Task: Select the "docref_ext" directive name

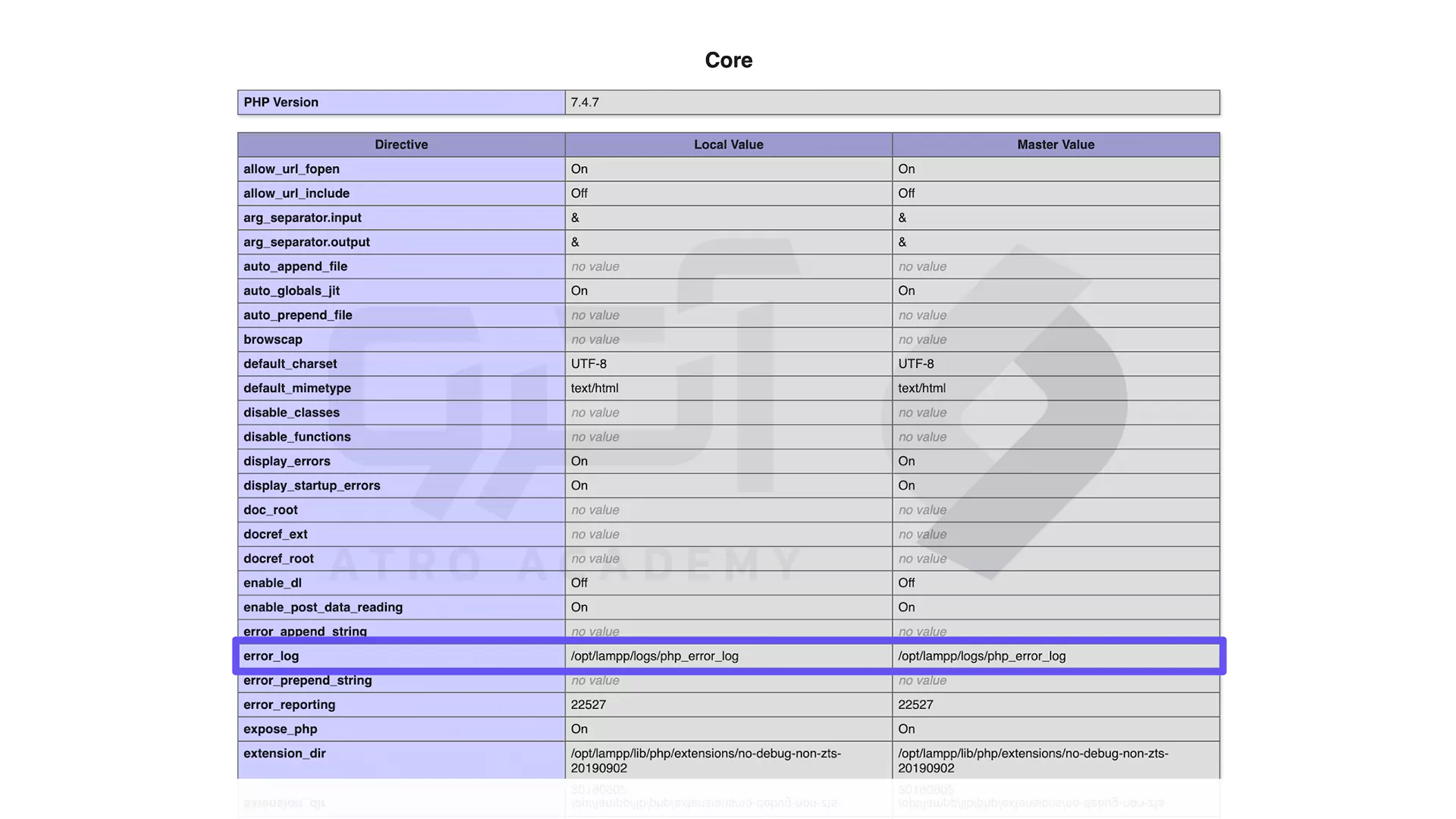Action: 275,534
